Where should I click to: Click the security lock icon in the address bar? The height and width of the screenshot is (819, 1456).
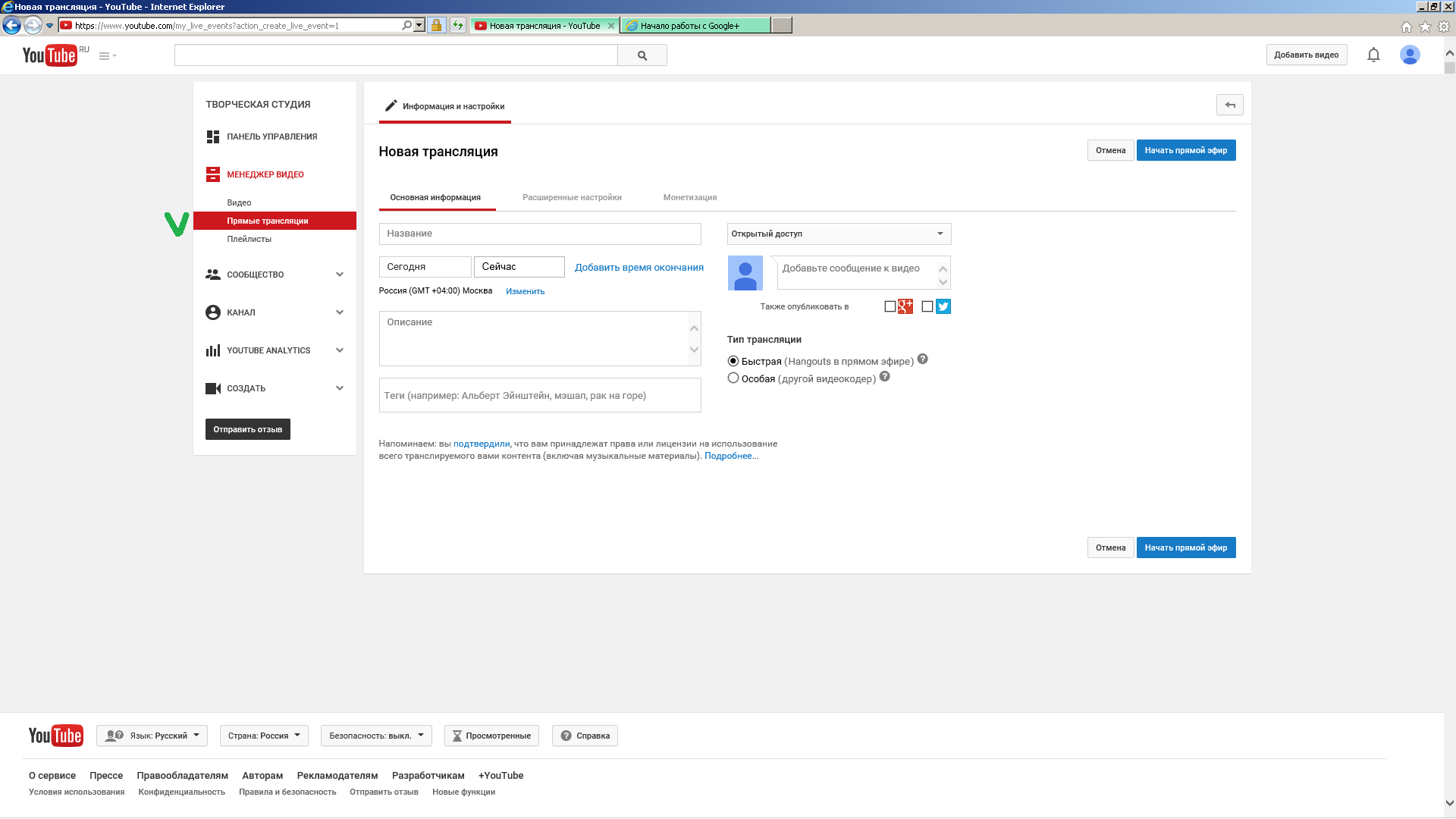(436, 25)
